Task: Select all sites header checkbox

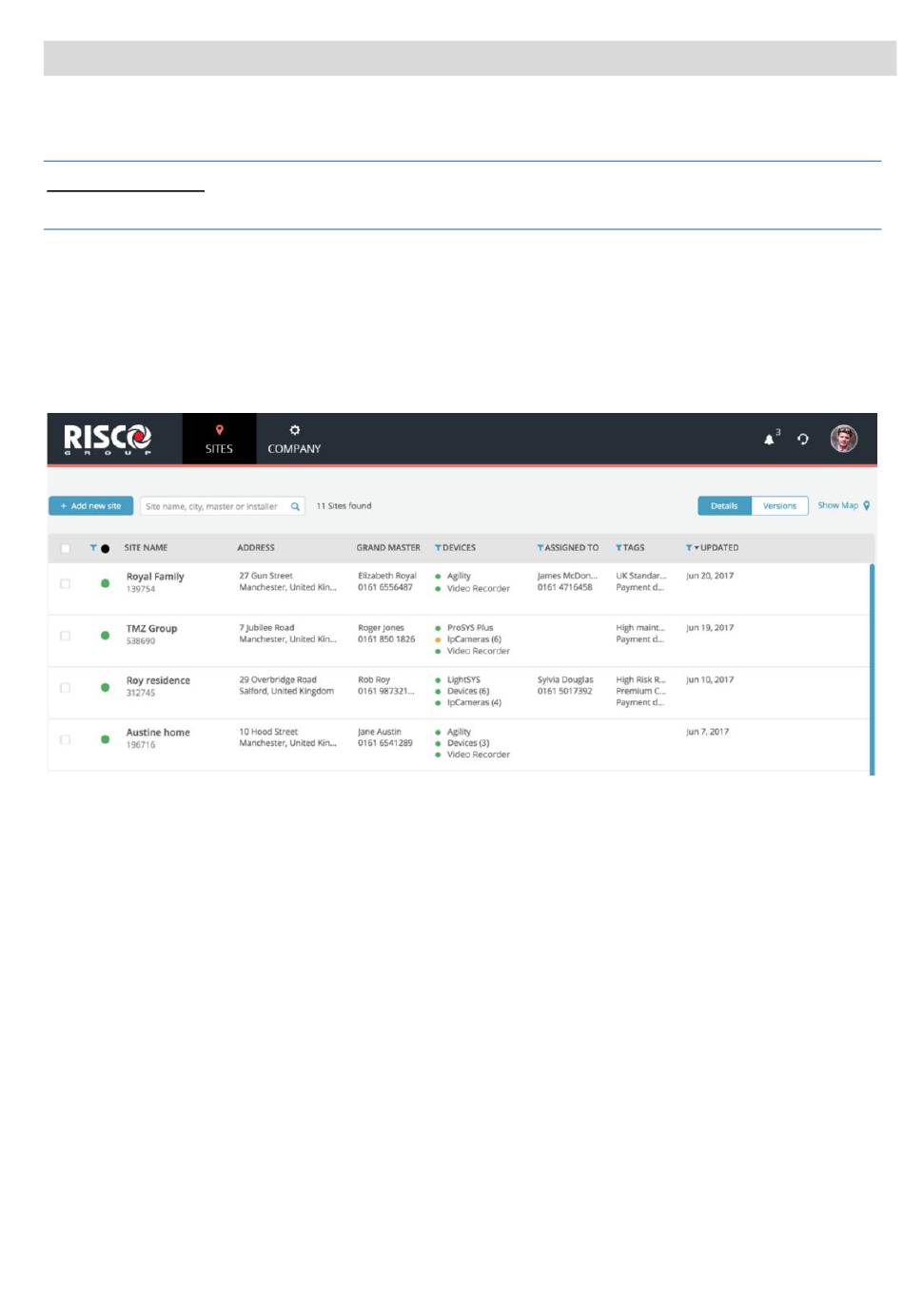Action: pos(65,548)
